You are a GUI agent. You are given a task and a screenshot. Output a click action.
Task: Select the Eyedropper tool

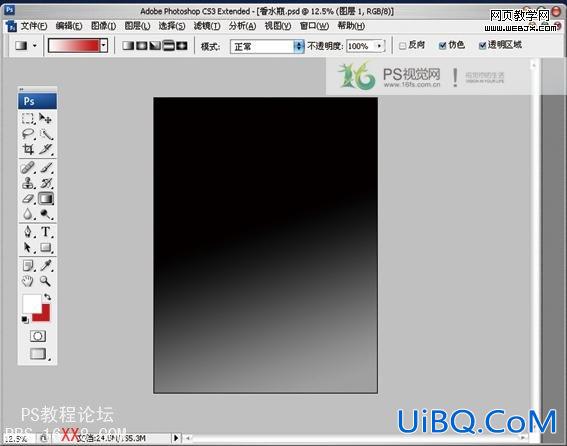pos(46,266)
